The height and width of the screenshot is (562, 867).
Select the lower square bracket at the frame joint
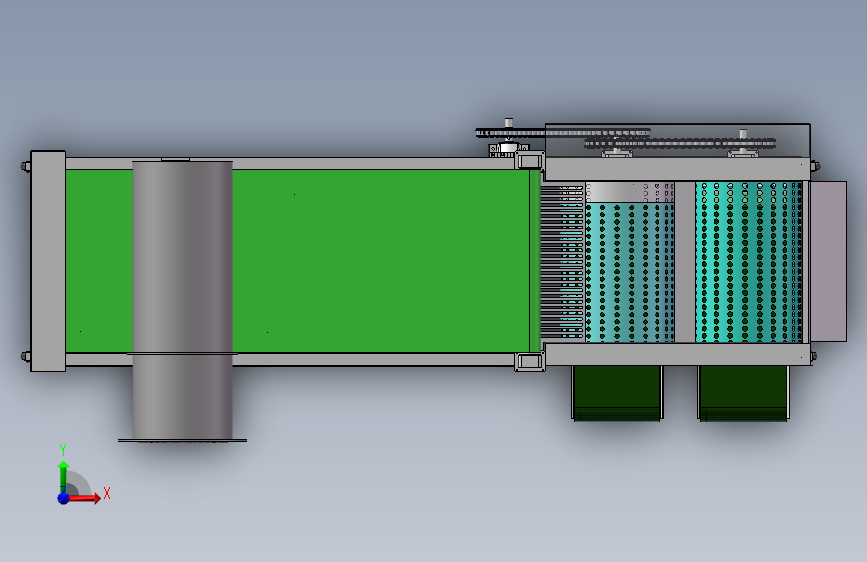tap(529, 362)
